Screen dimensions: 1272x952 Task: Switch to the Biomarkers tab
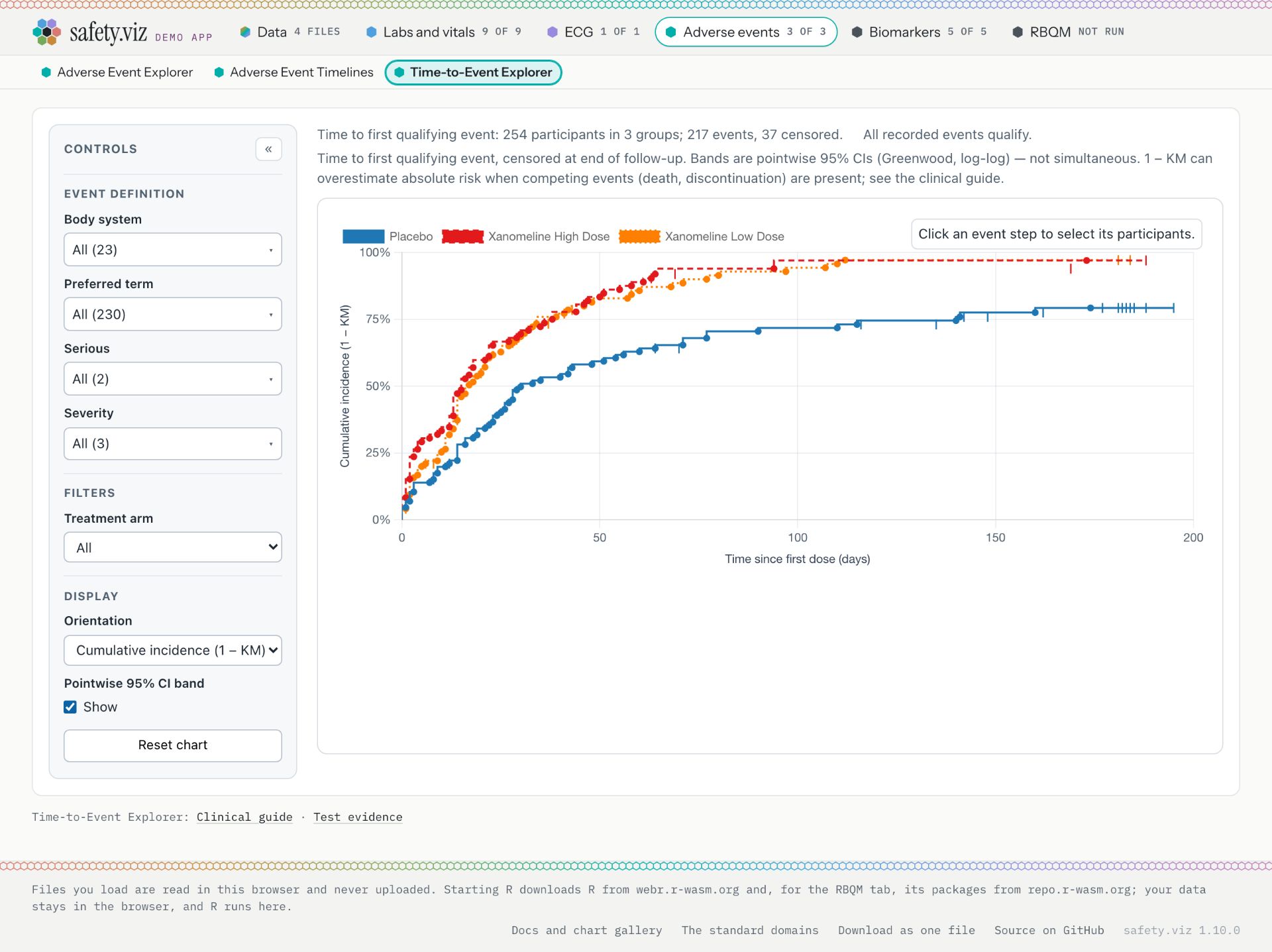click(x=920, y=32)
